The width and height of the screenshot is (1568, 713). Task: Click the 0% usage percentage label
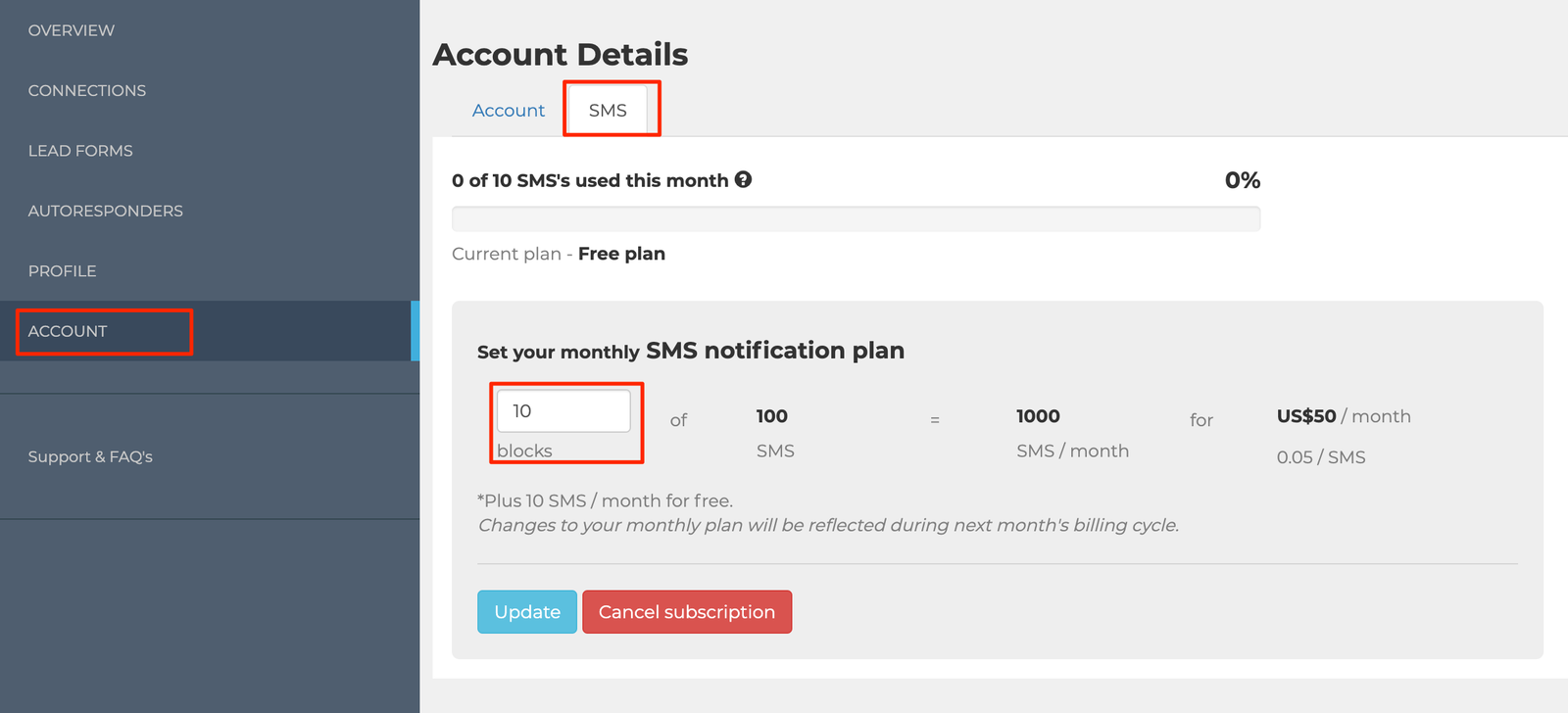point(1242,180)
